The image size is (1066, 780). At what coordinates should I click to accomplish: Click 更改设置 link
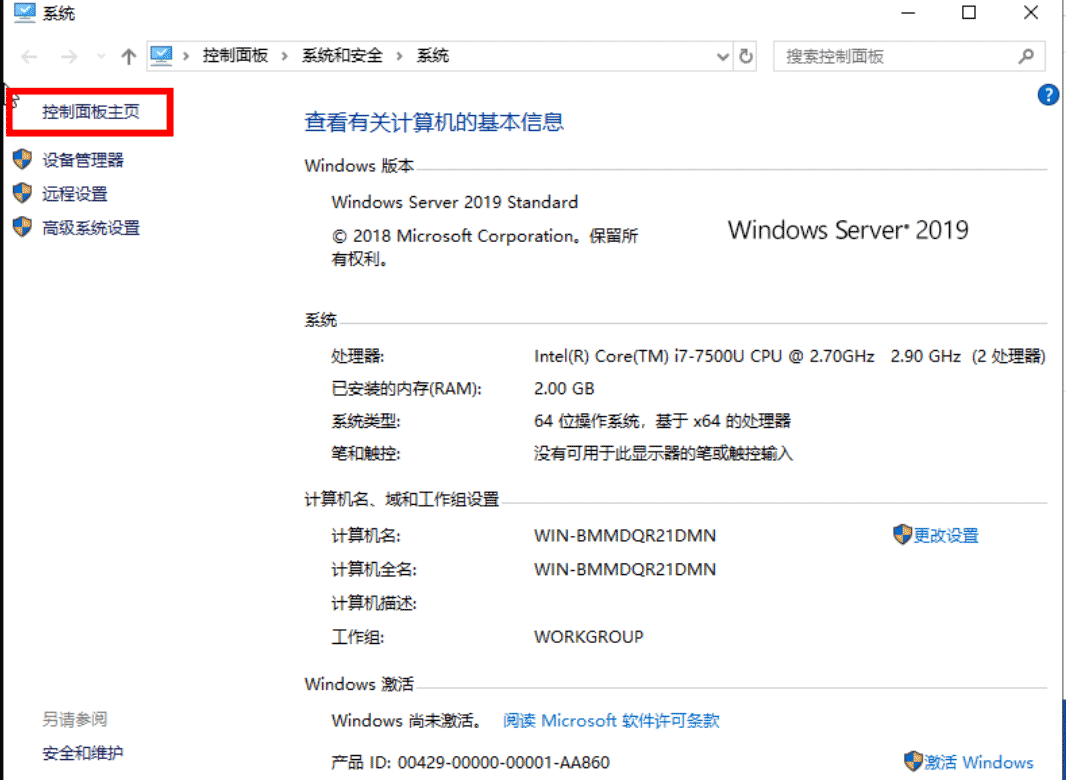click(x=946, y=536)
